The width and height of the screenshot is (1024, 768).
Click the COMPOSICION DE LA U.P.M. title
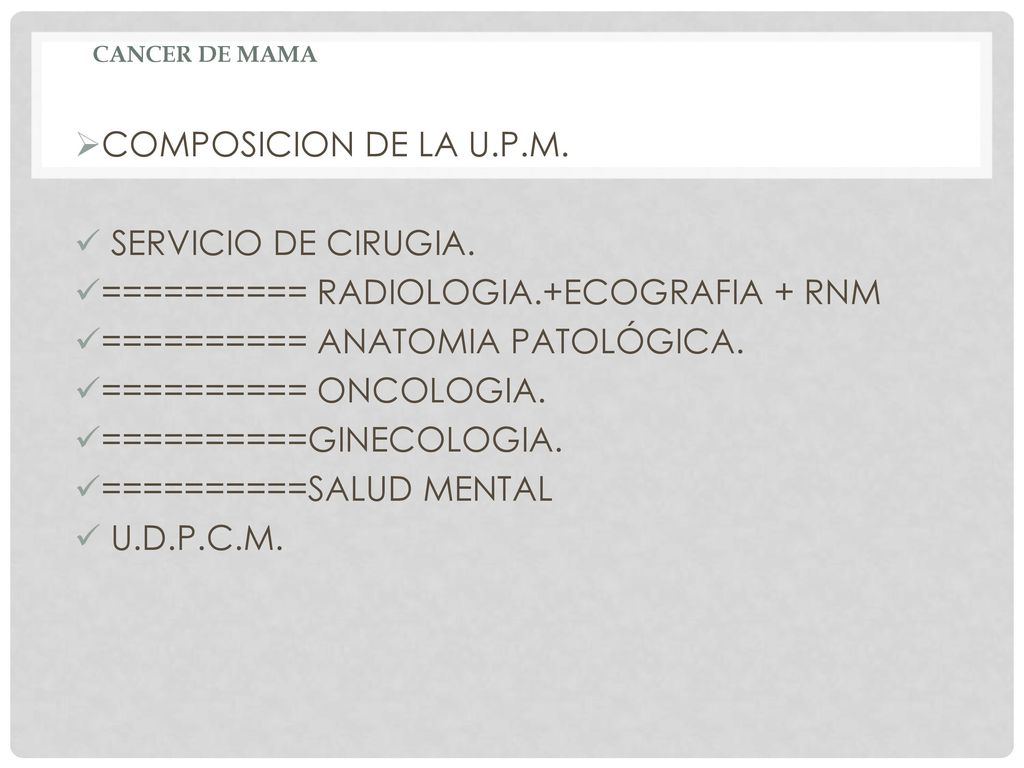(x=336, y=144)
